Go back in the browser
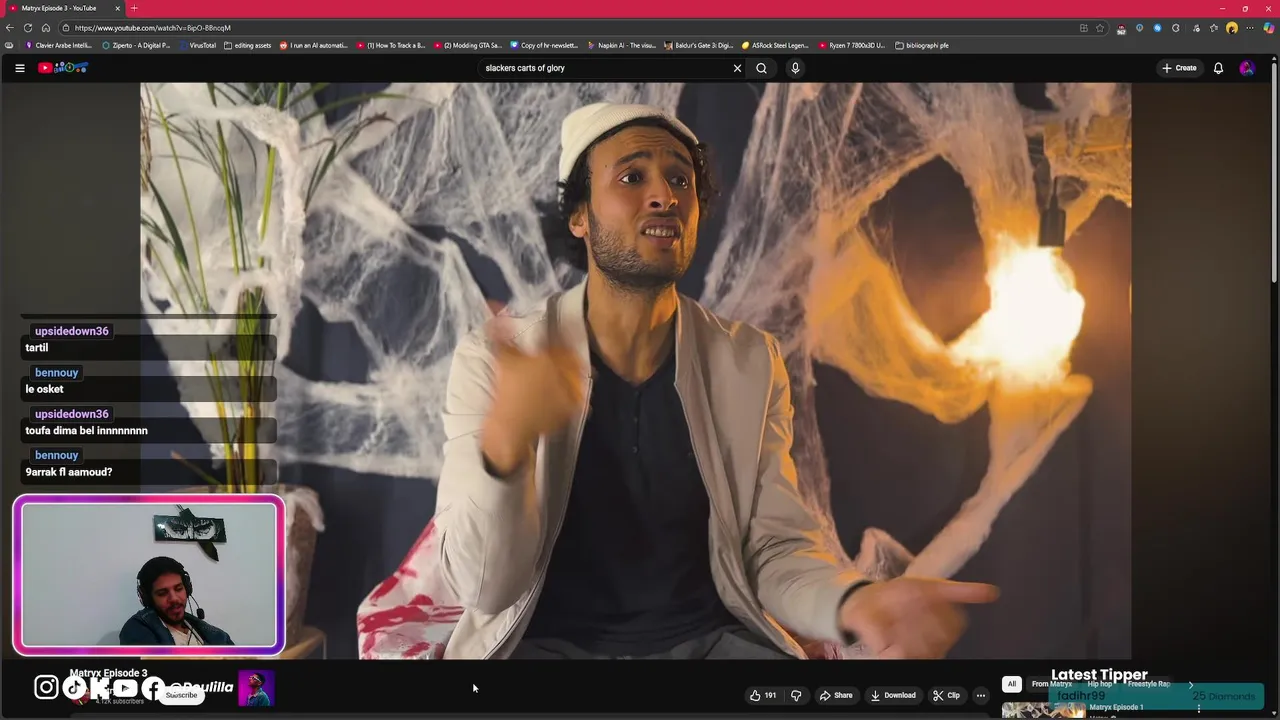1280x720 pixels. (x=10, y=28)
